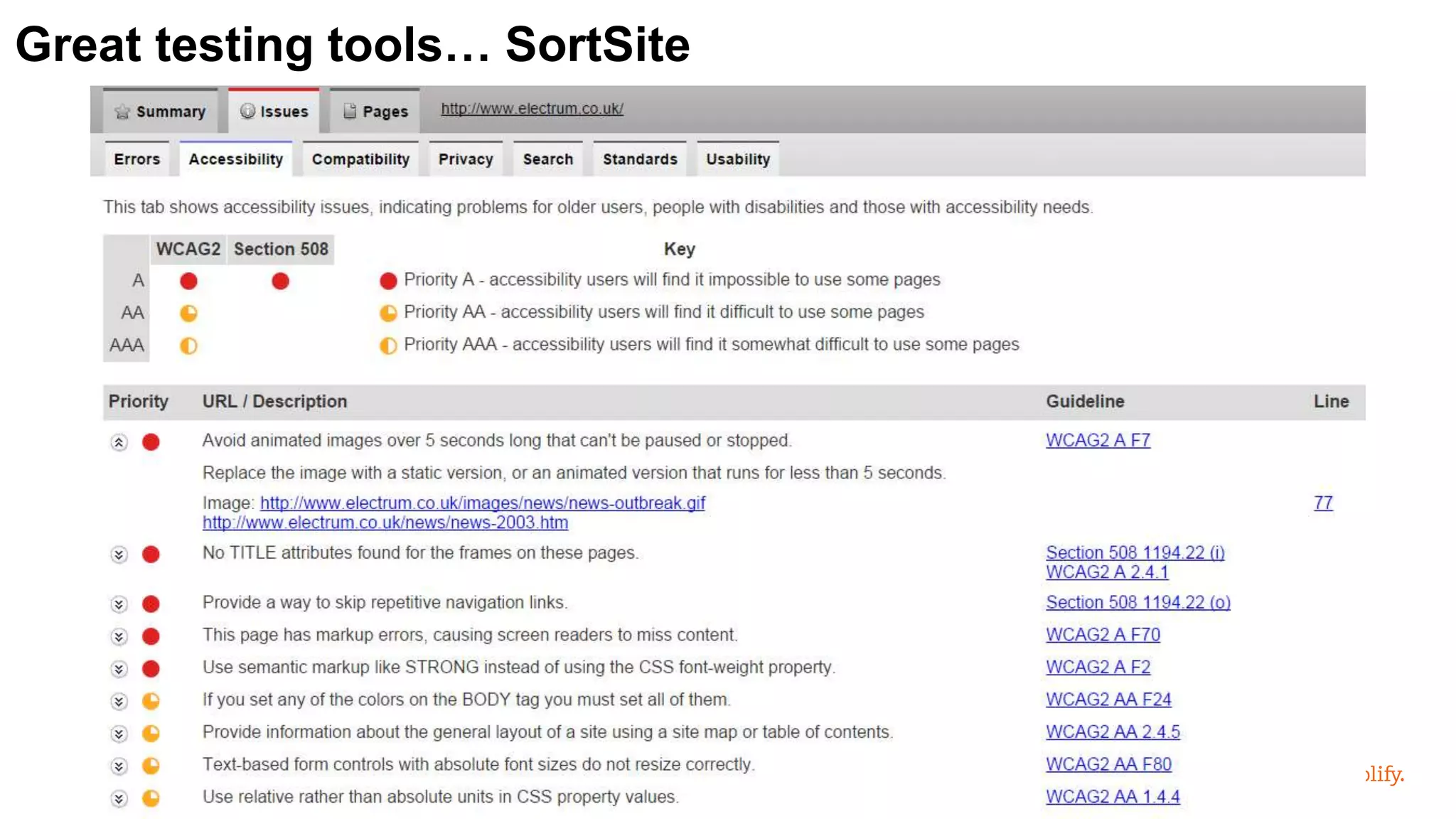Click the URL / Description column header
This screenshot has height=819, width=1456.
[274, 401]
